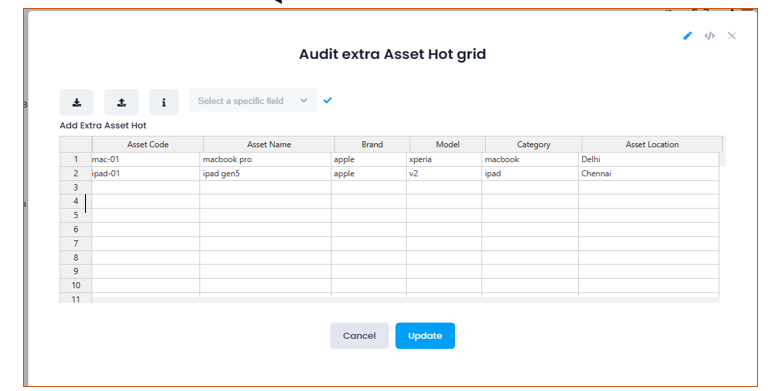Click the cell containing Chennai

[649, 173]
